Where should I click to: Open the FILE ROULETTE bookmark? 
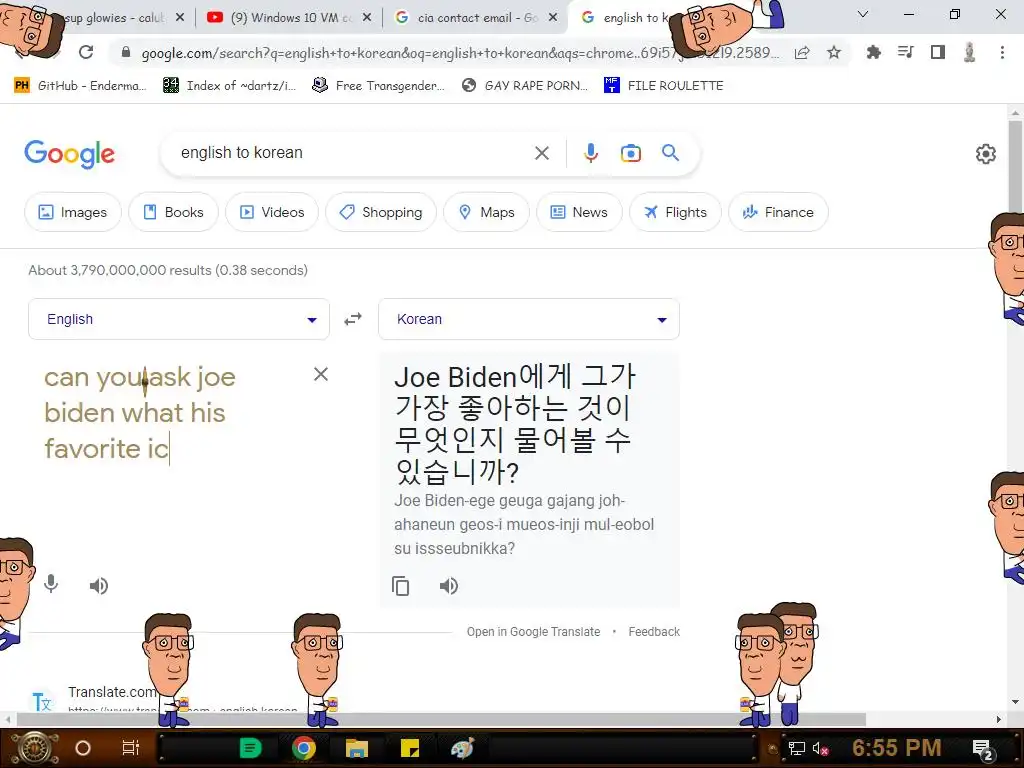pos(664,86)
